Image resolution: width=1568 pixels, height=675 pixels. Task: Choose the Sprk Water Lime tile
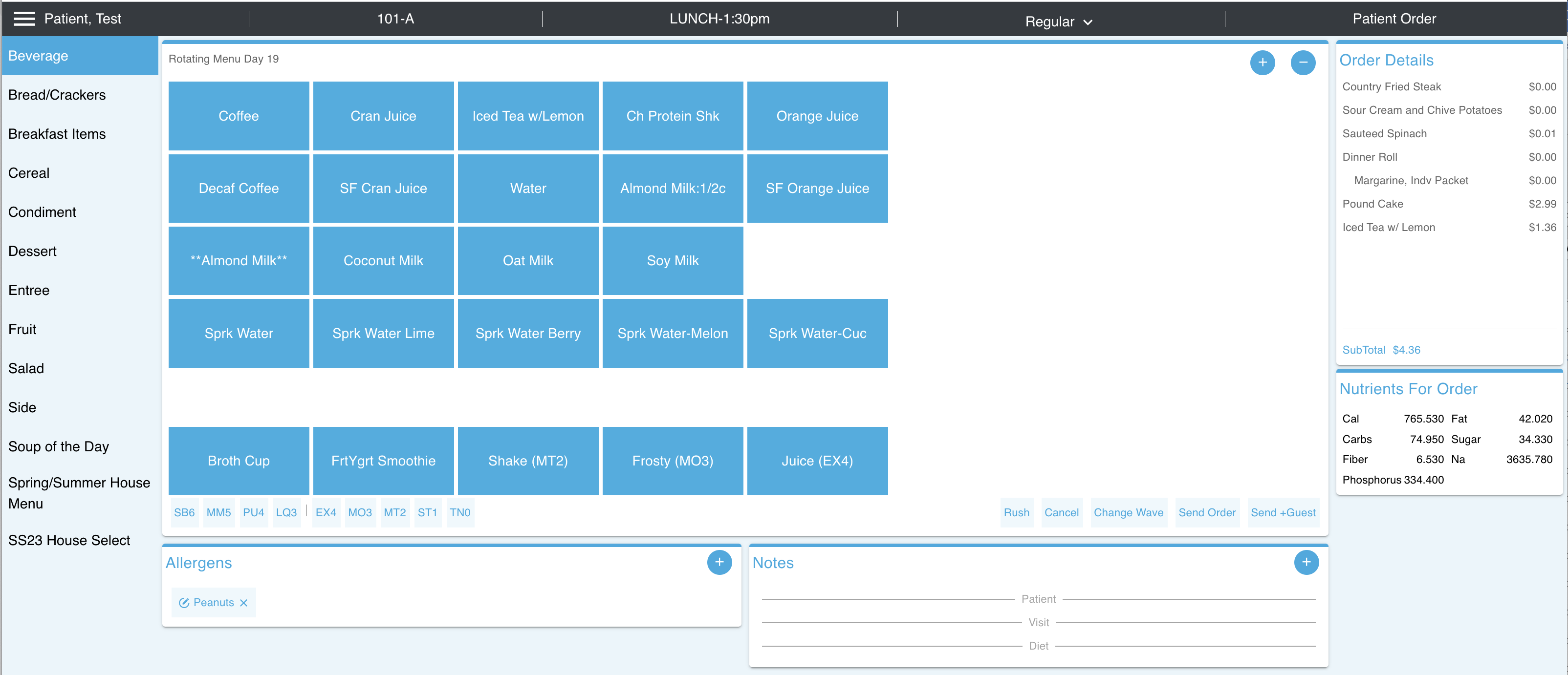tap(383, 333)
